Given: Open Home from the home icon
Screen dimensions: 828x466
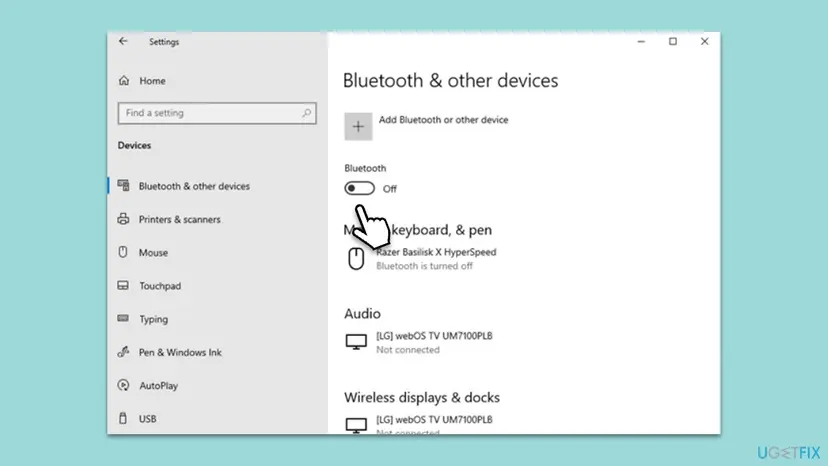Looking at the screenshot, I should pyautogui.click(x=124, y=80).
